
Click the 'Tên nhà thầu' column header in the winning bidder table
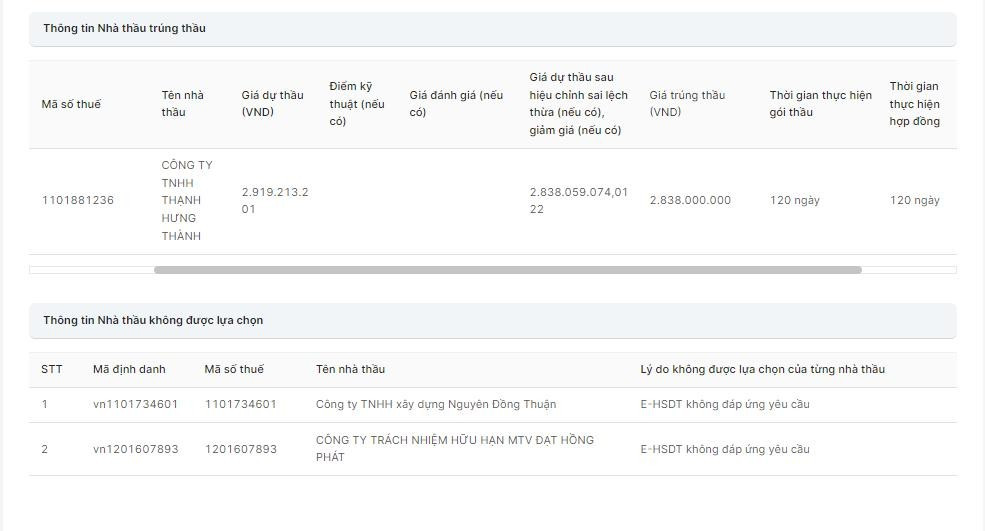pos(182,104)
